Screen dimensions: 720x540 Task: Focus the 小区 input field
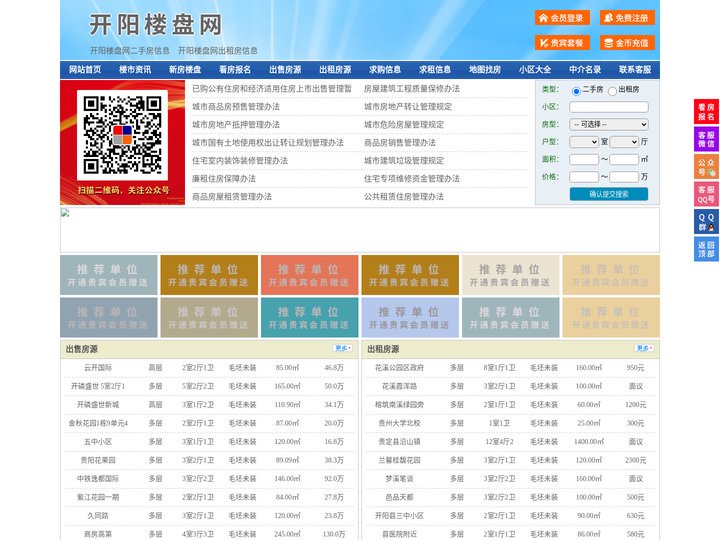tap(609, 107)
